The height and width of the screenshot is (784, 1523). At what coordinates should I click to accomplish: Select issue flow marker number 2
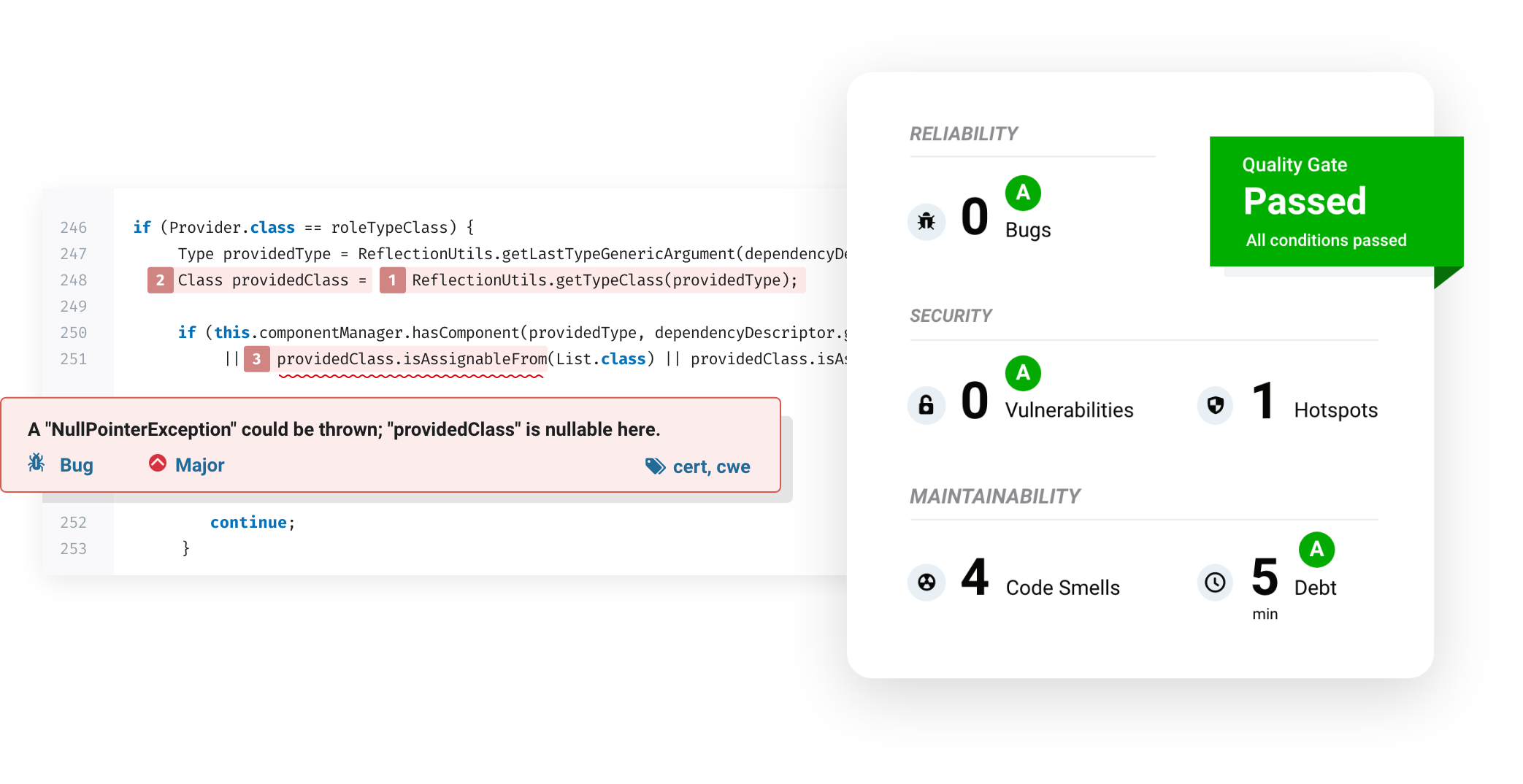point(160,280)
